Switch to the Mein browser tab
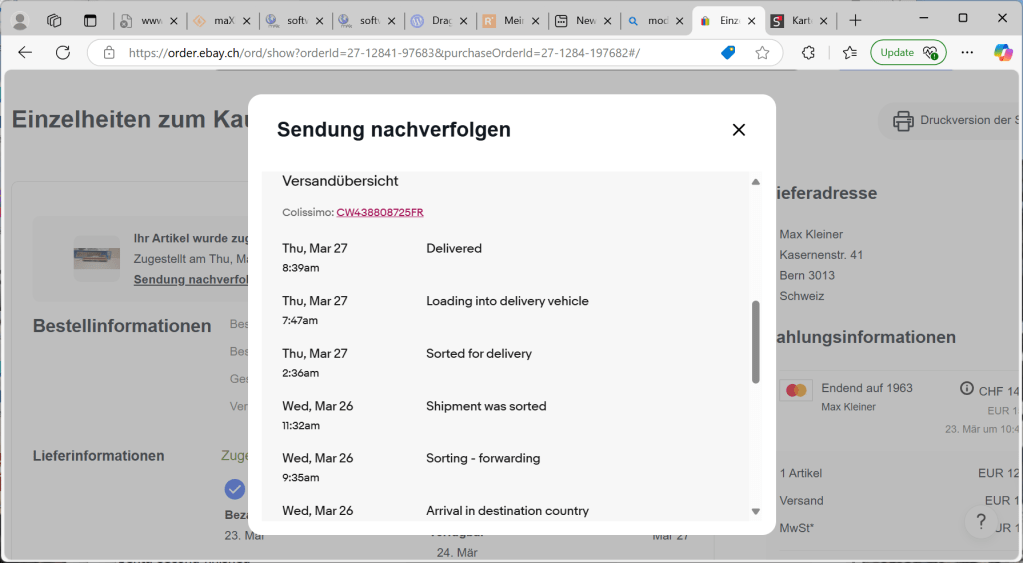1023x563 pixels. pyautogui.click(x=505, y=20)
